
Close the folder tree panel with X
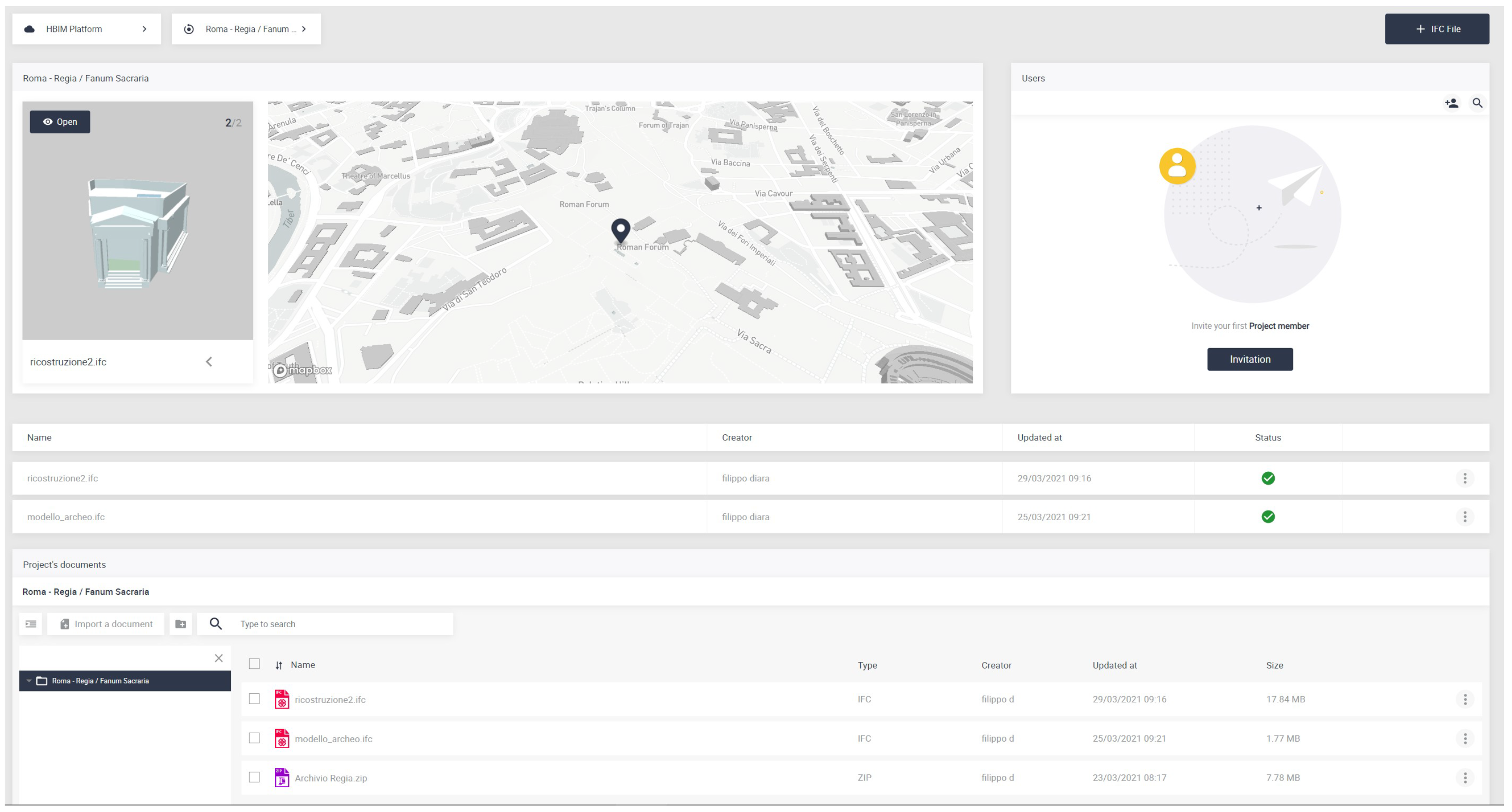click(x=218, y=658)
